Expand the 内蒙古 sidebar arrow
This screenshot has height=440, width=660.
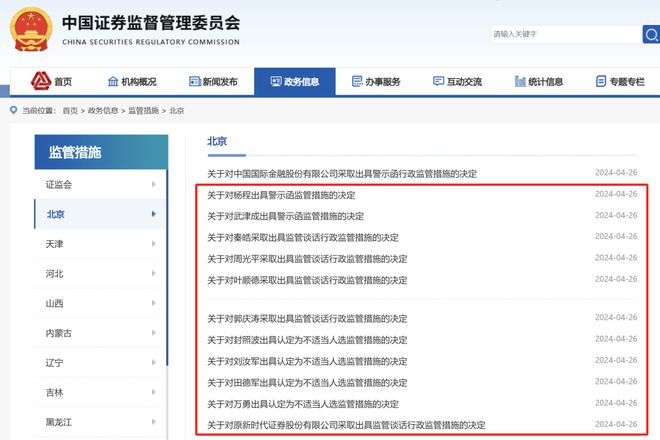coord(154,333)
